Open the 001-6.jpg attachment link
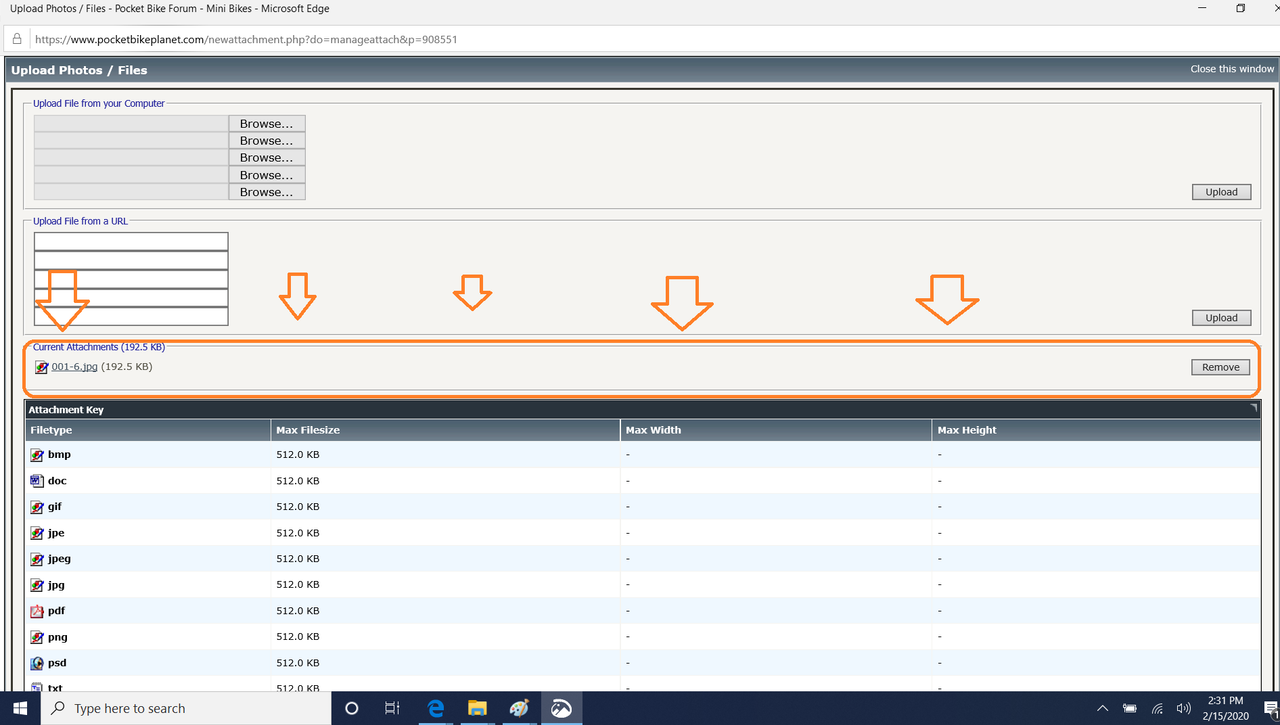The width and height of the screenshot is (1280, 725). 74,367
